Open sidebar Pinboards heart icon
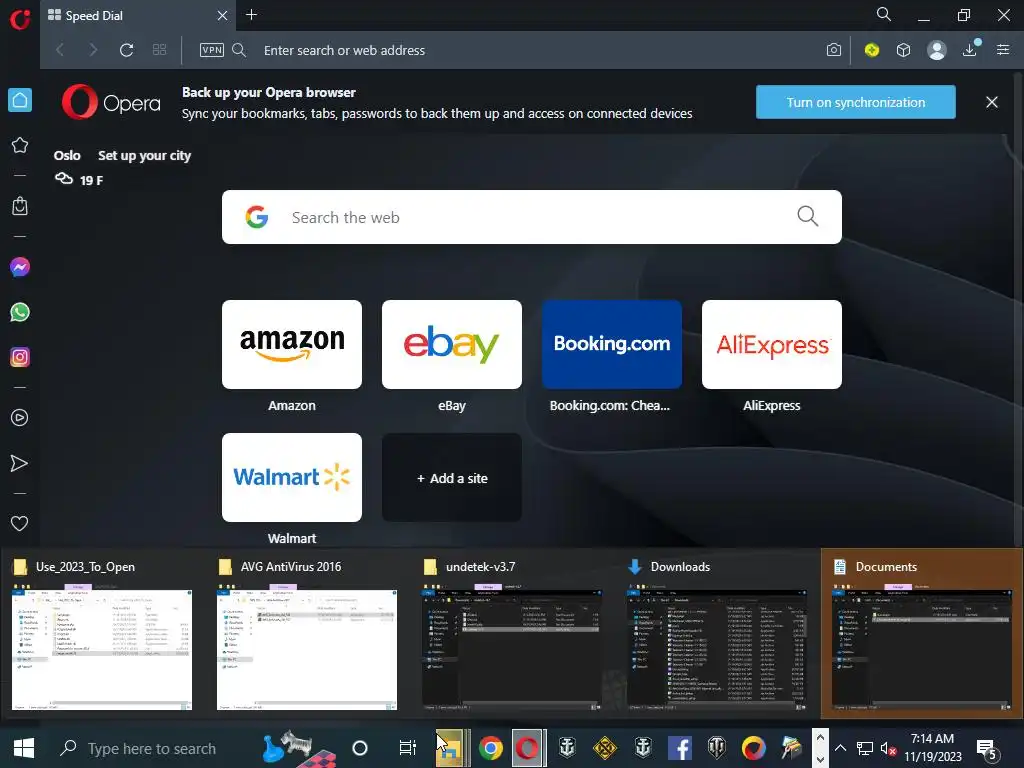The height and width of the screenshot is (768, 1024). click(x=20, y=523)
